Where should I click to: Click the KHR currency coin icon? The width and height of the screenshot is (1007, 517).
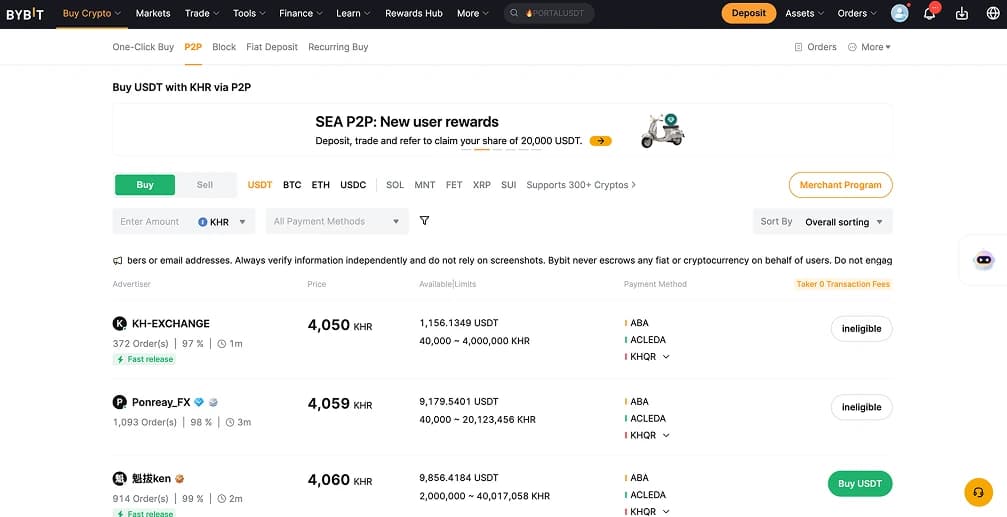click(202, 222)
